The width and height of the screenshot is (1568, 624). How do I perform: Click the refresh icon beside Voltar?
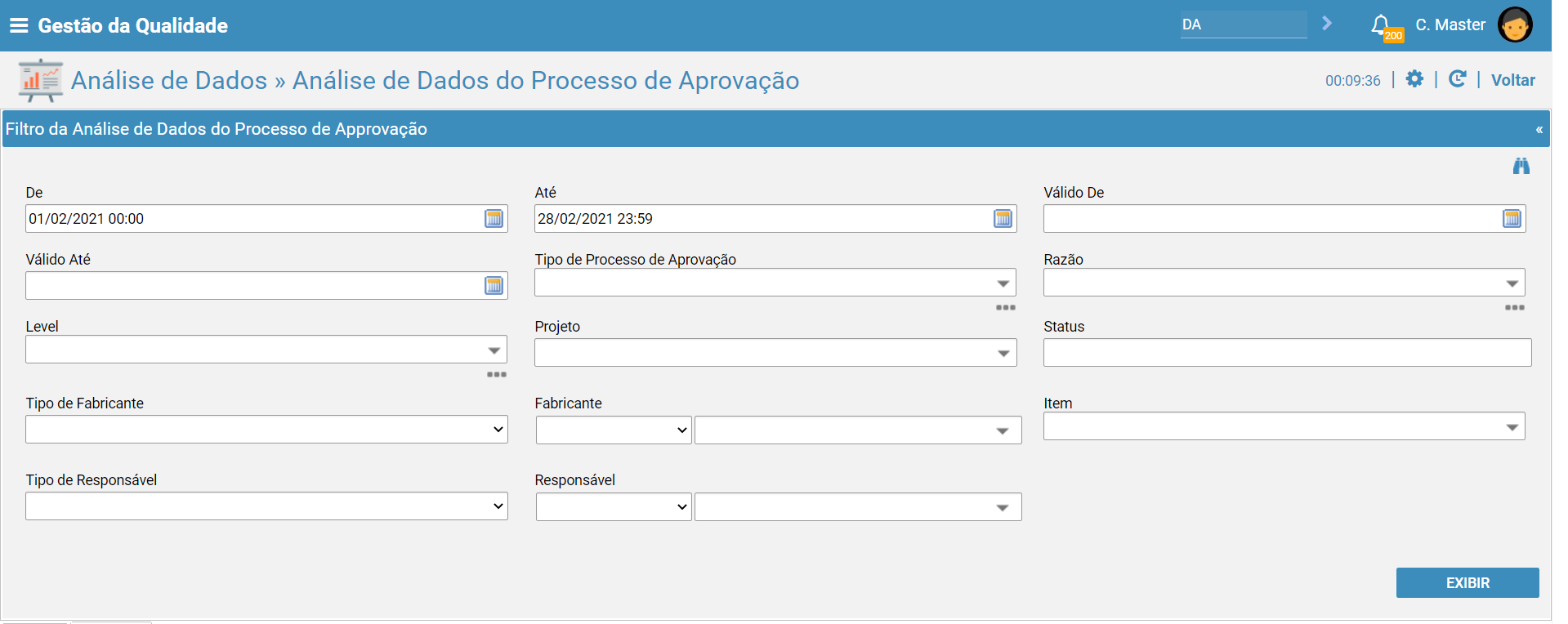coord(1457,78)
